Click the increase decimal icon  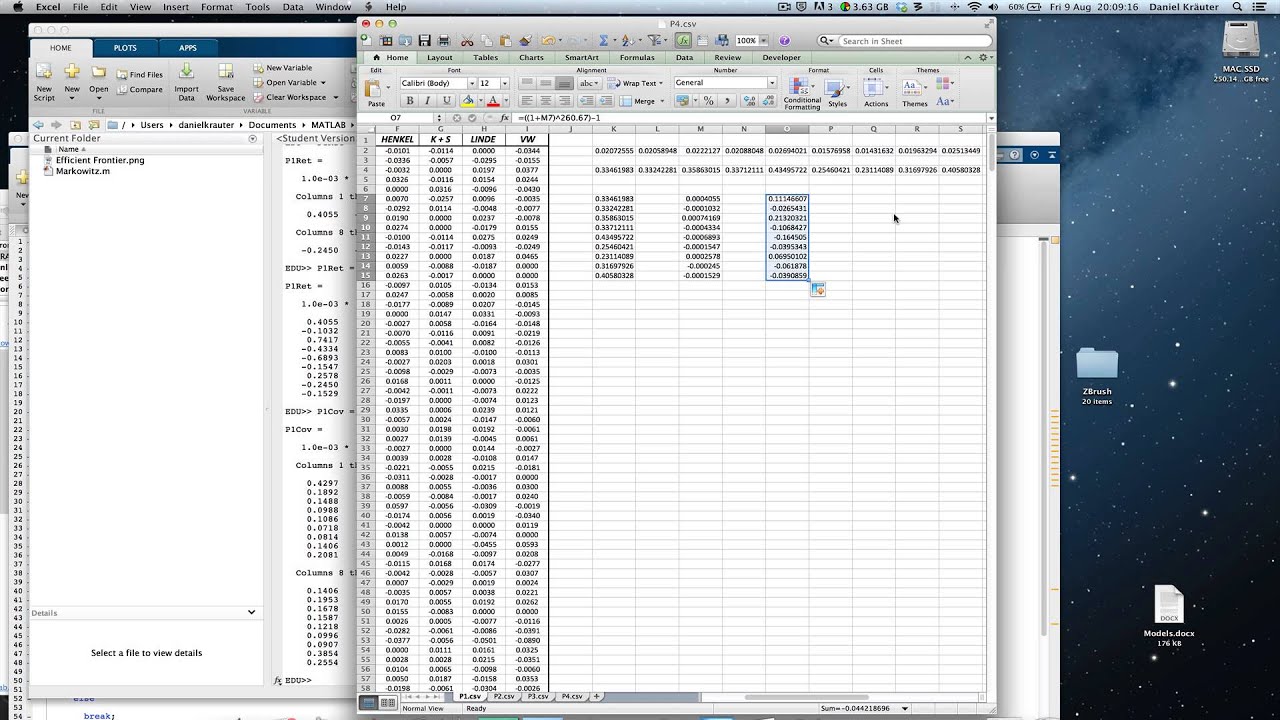pos(750,101)
